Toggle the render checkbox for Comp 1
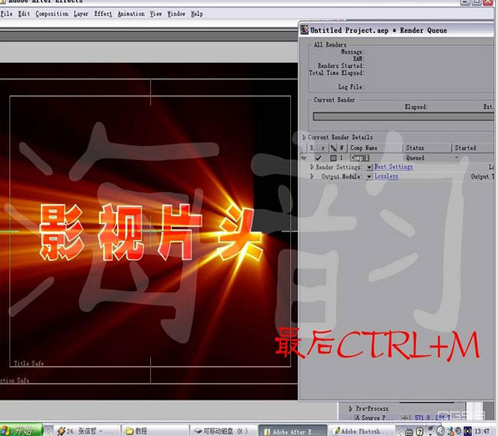498x436 pixels. coord(319,158)
